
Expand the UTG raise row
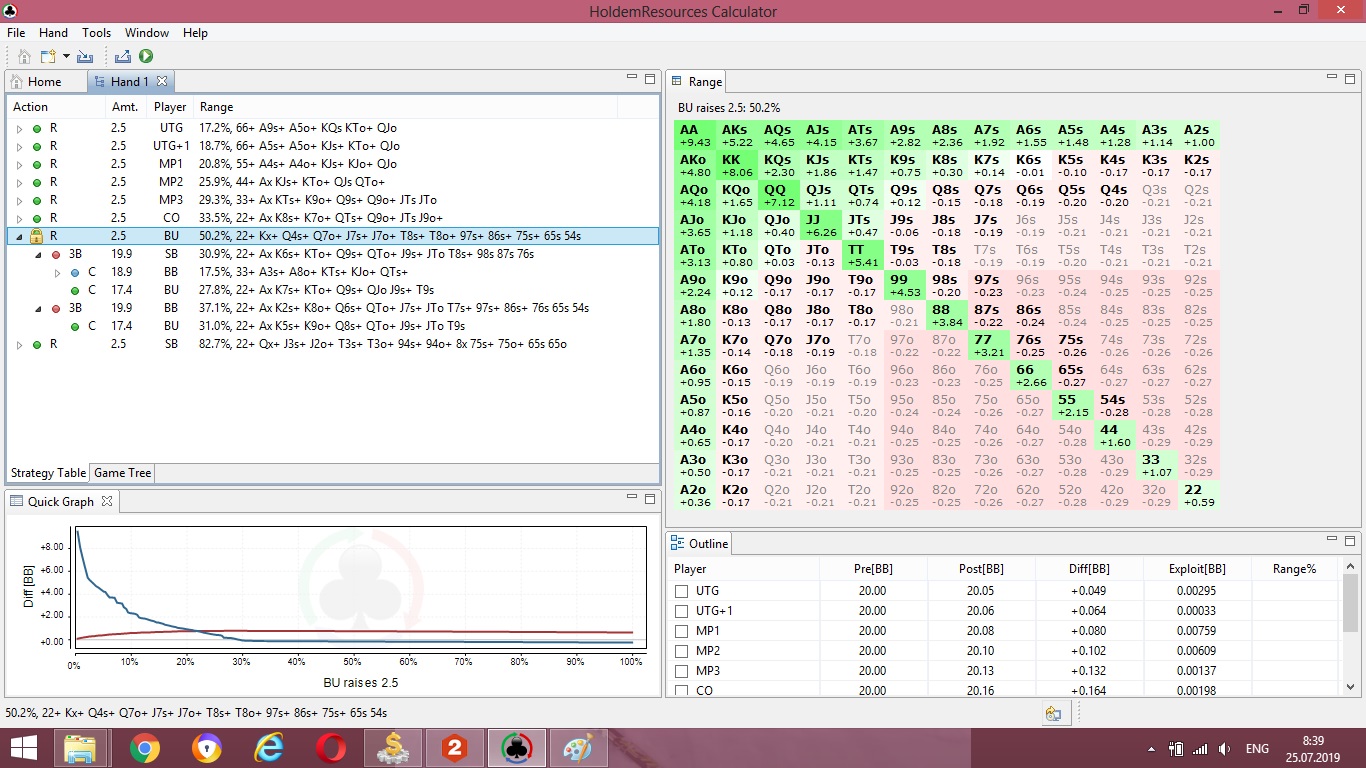tap(19, 129)
